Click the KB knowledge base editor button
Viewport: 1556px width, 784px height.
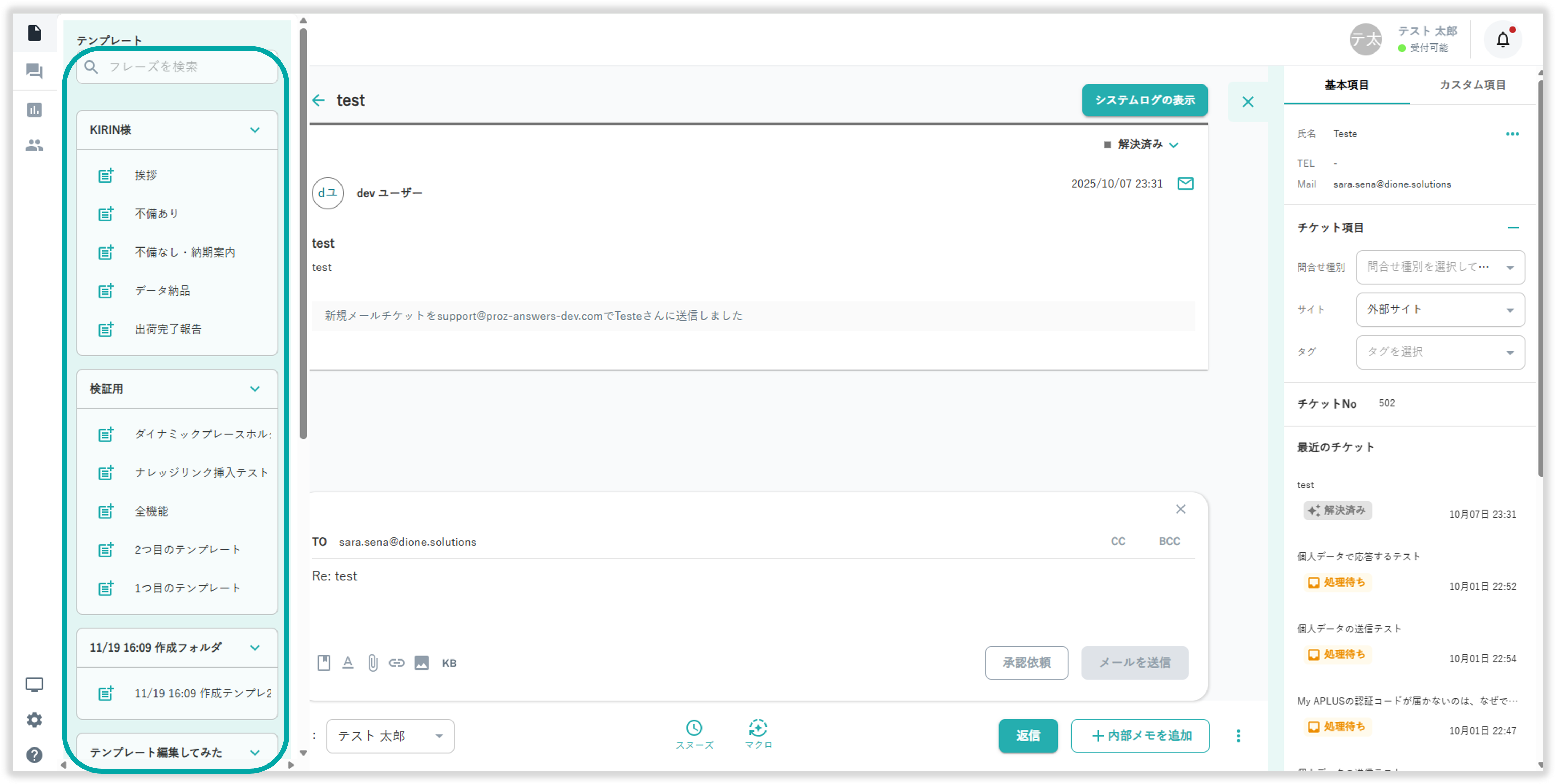tap(449, 663)
